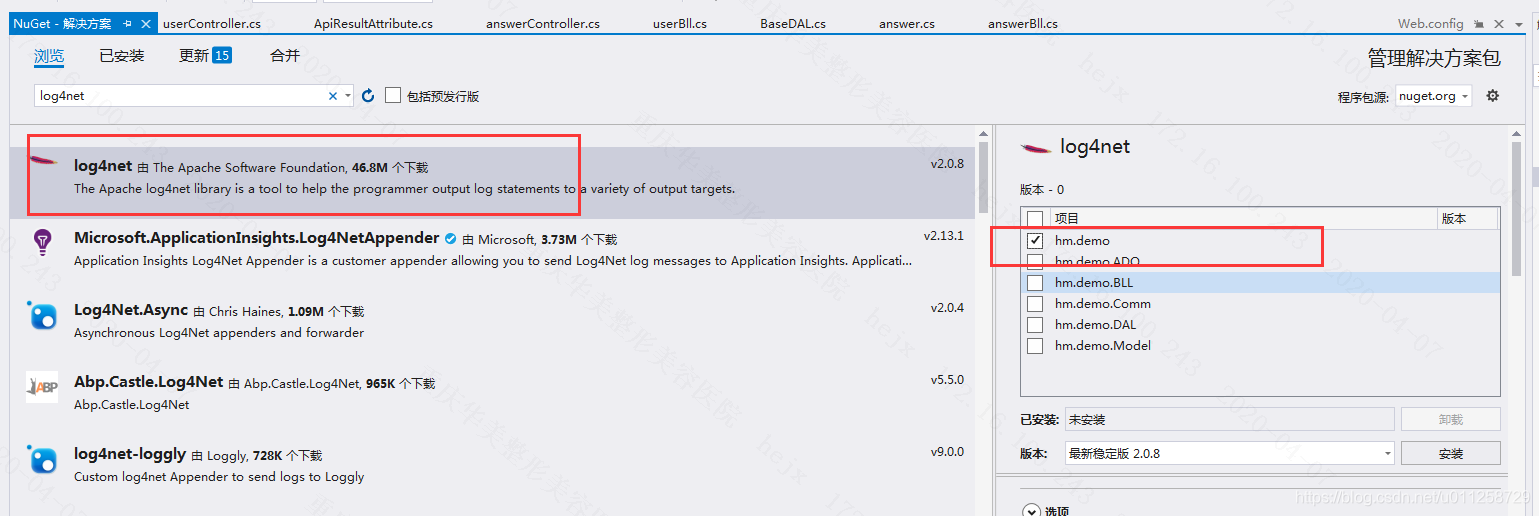Click the v2.13.1 version label
Screen dimensions: 1540x516
pos(944,236)
